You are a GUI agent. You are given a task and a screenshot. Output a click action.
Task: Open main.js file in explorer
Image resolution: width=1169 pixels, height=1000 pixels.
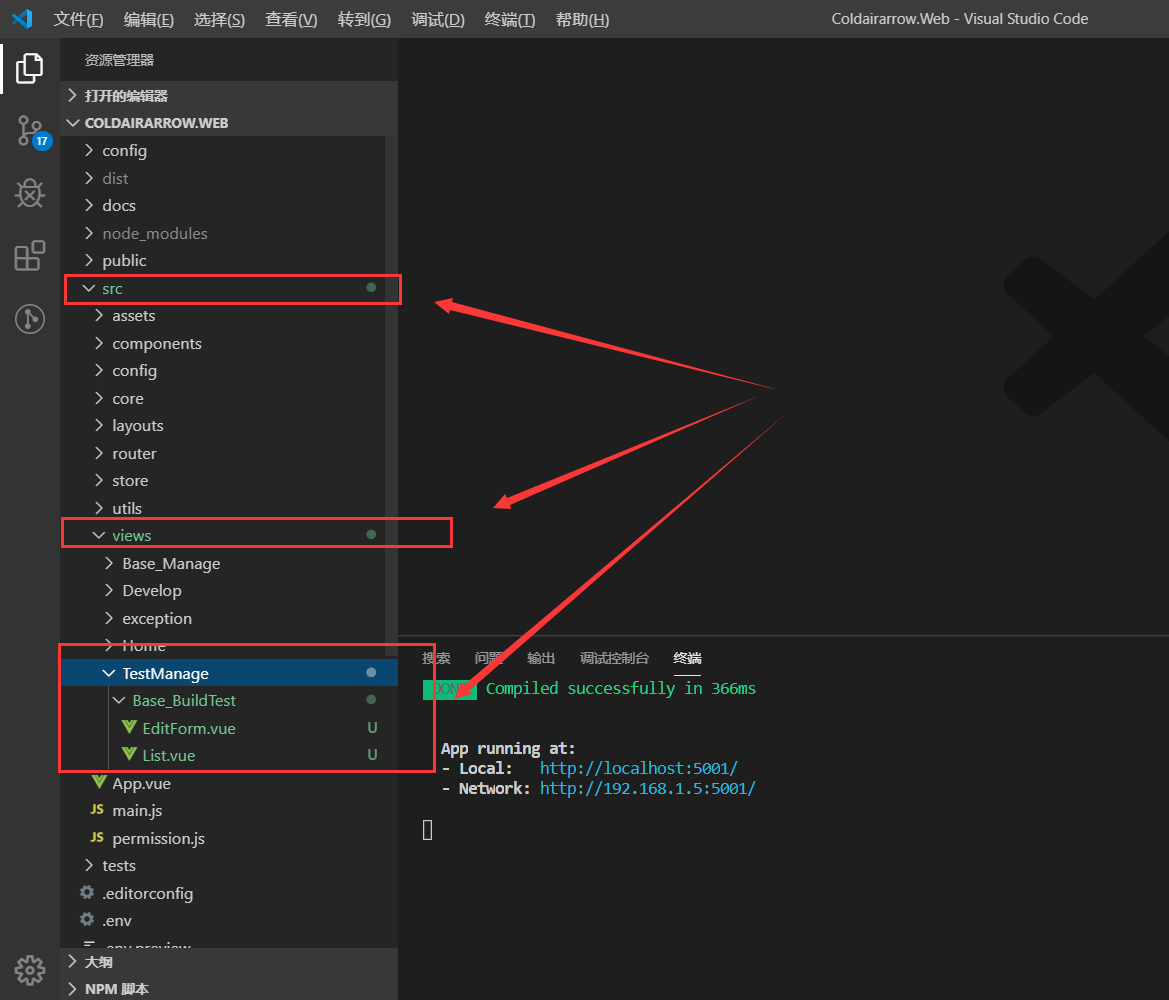click(x=137, y=810)
